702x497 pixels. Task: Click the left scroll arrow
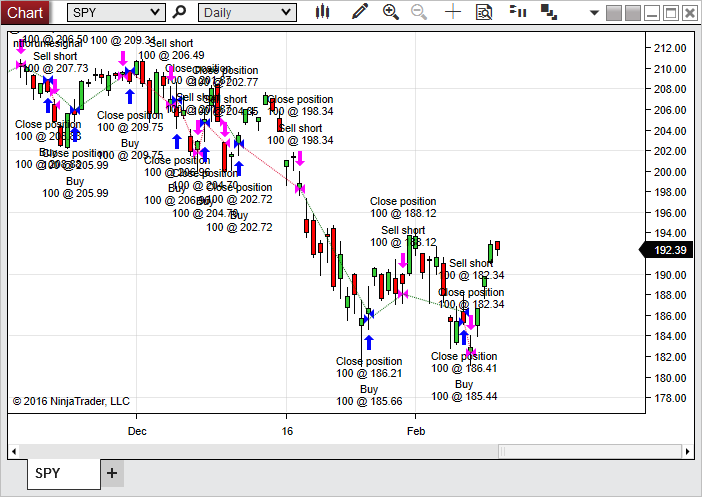point(14,451)
